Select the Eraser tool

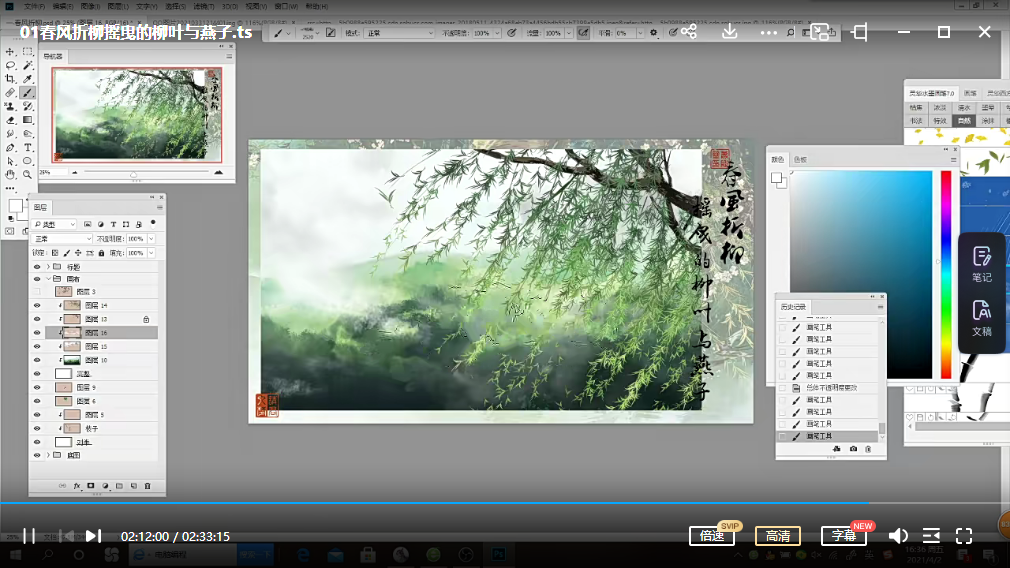[10, 120]
